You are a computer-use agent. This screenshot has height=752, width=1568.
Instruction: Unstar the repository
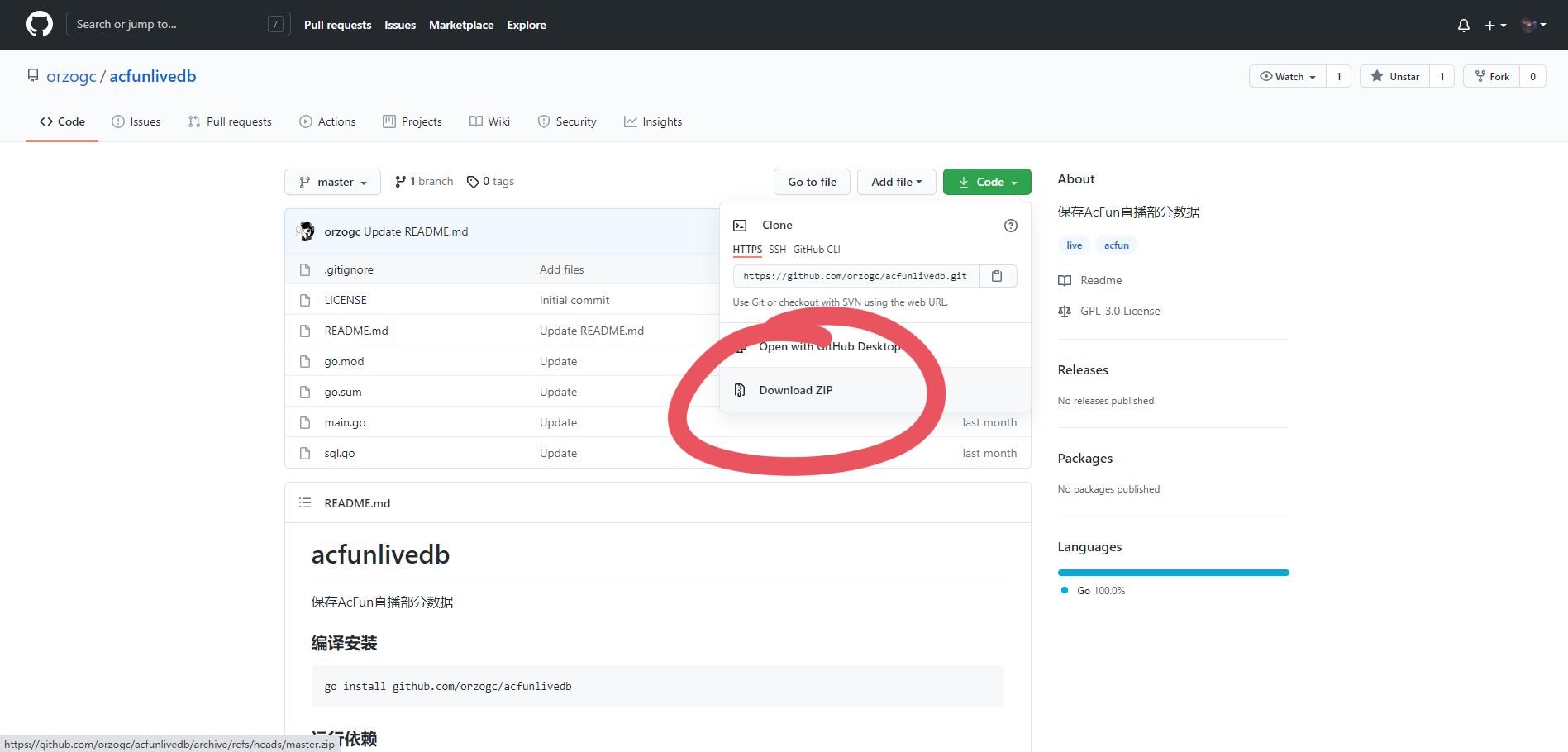point(1394,76)
